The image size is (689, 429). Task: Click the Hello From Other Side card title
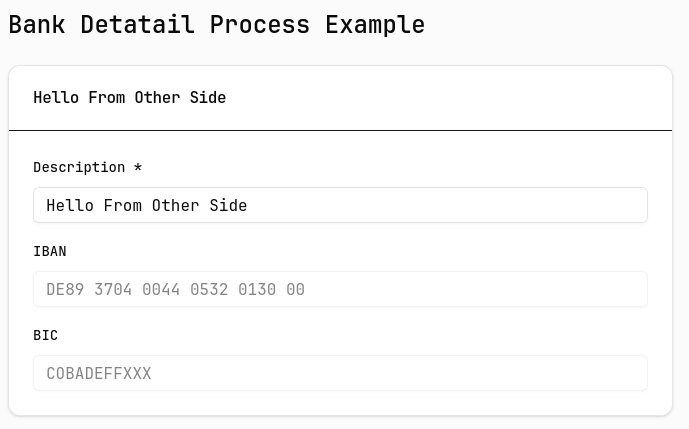click(x=130, y=98)
